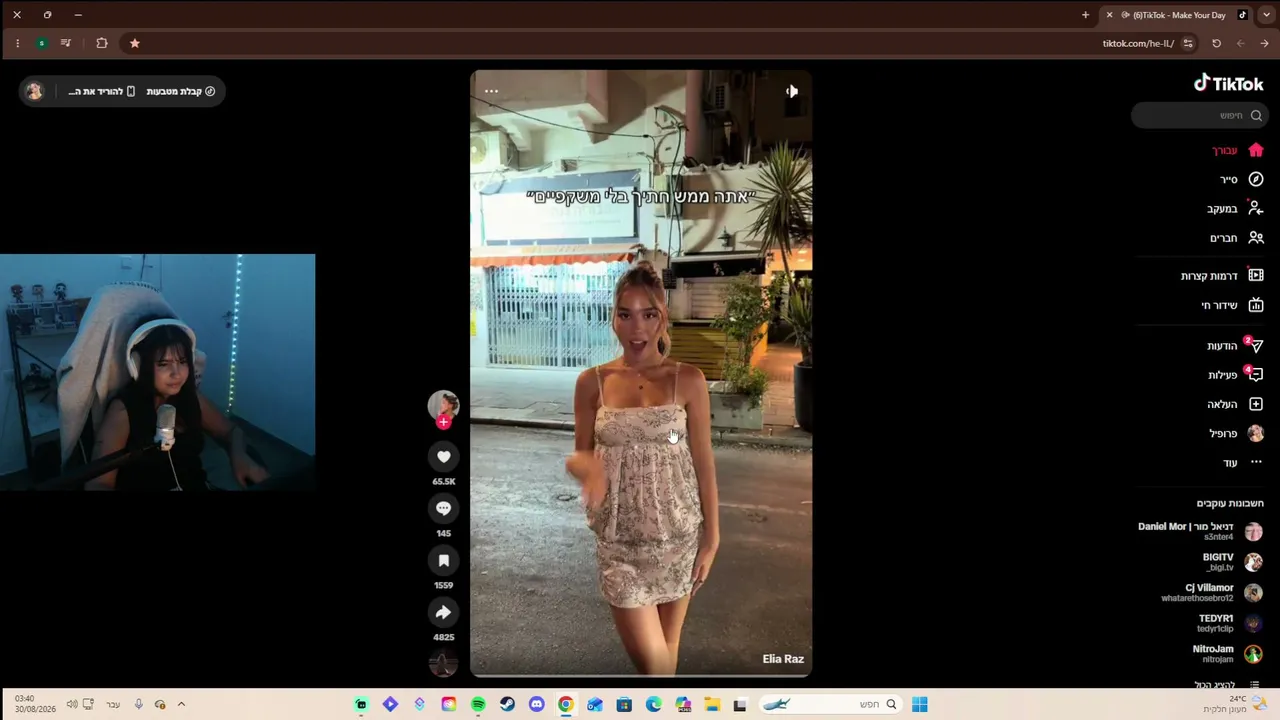Click the download app button (להוריד את ה...)

pyautogui.click(x=102, y=91)
